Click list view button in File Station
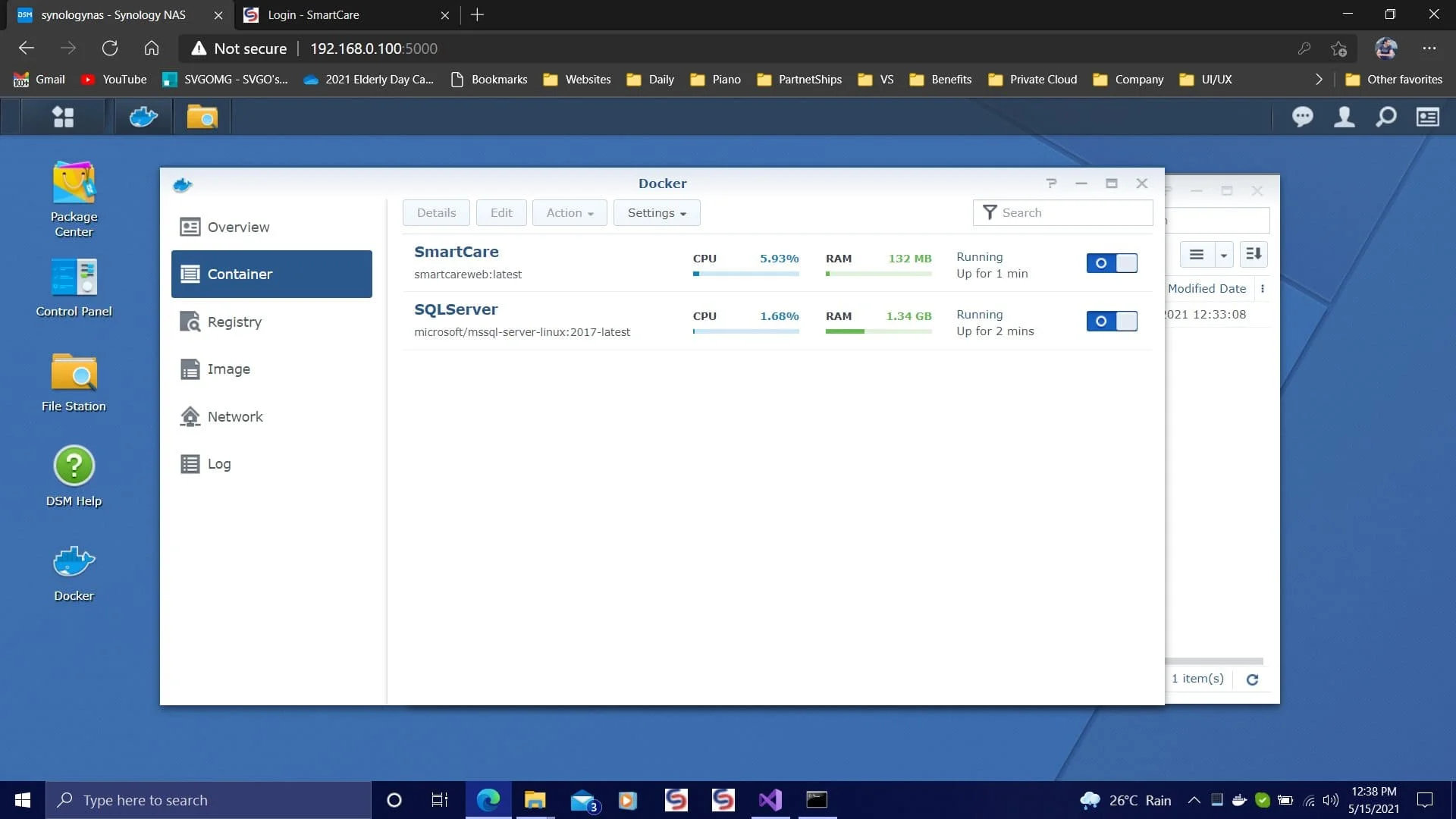Viewport: 1456px width, 819px height. pyautogui.click(x=1197, y=255)
